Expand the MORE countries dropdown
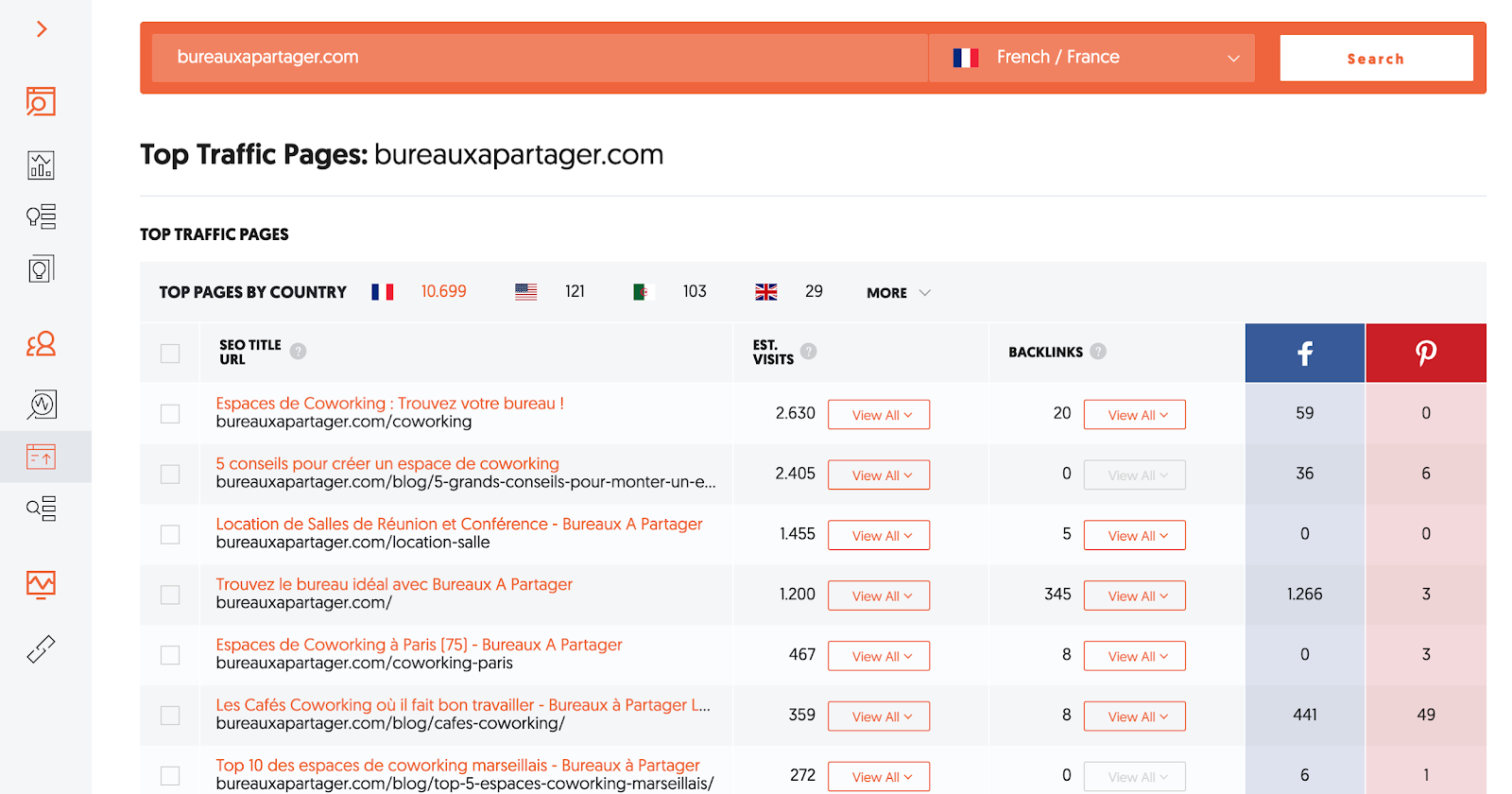Viewport: 1512px width, 794px height. pyautogui.click(x=899, y=293)
